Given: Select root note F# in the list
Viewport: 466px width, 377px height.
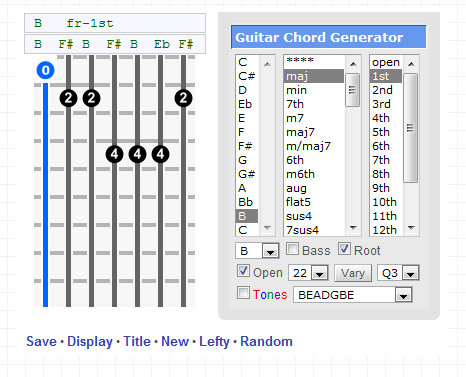Looking at the screenshot, I should click(x=247, y=146).
